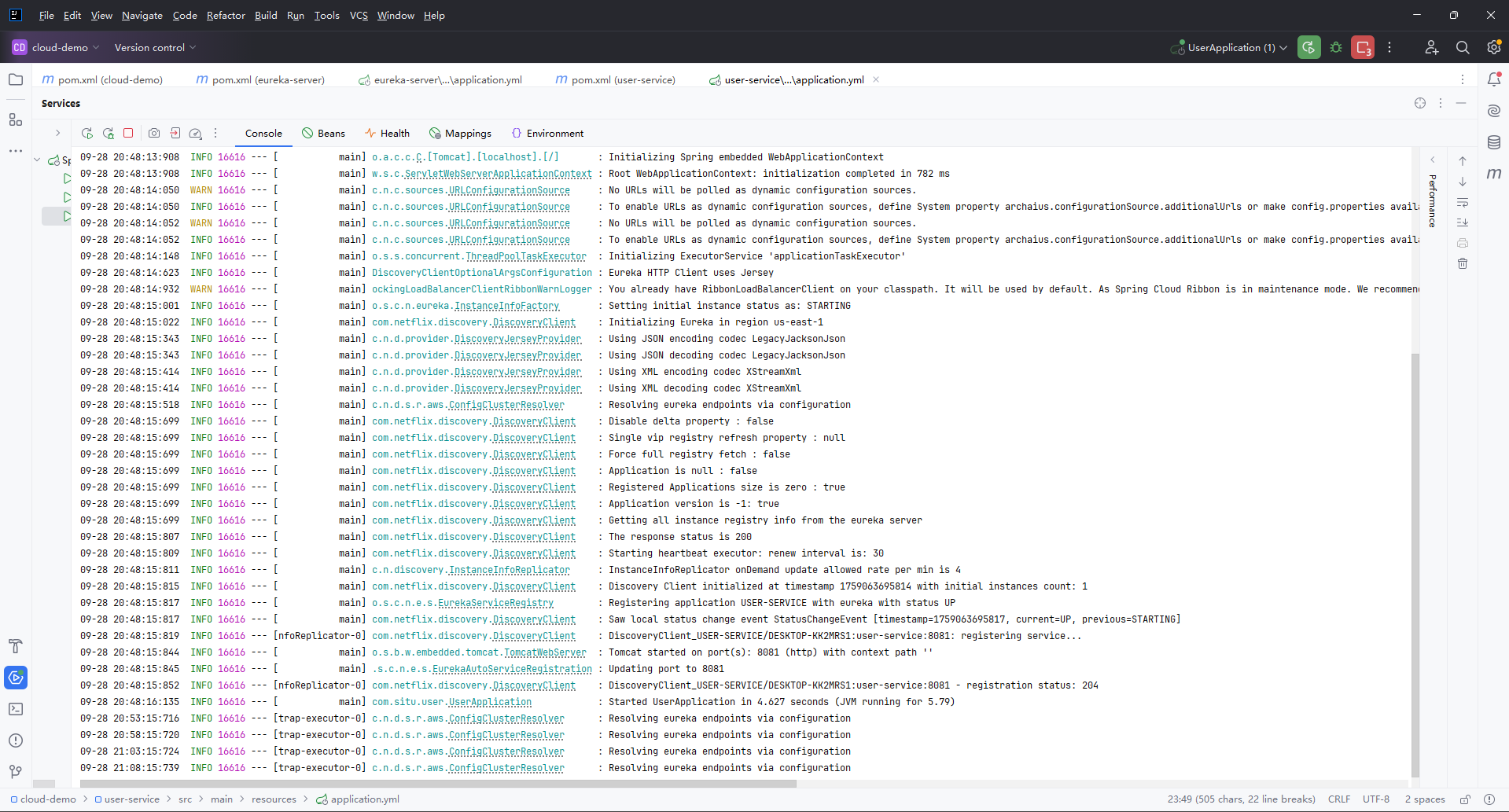Clear all console output with trash icon

1463,263
